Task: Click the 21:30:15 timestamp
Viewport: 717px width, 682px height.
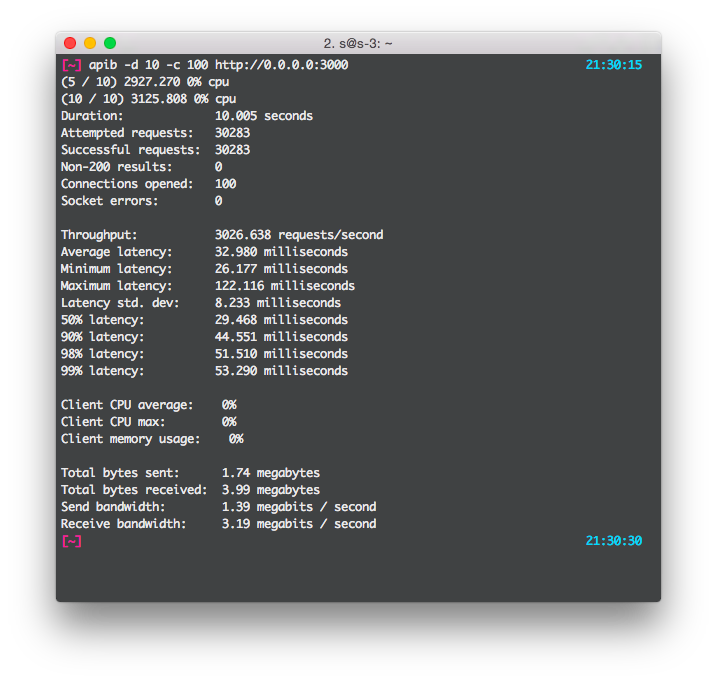Action: point(614,65)
